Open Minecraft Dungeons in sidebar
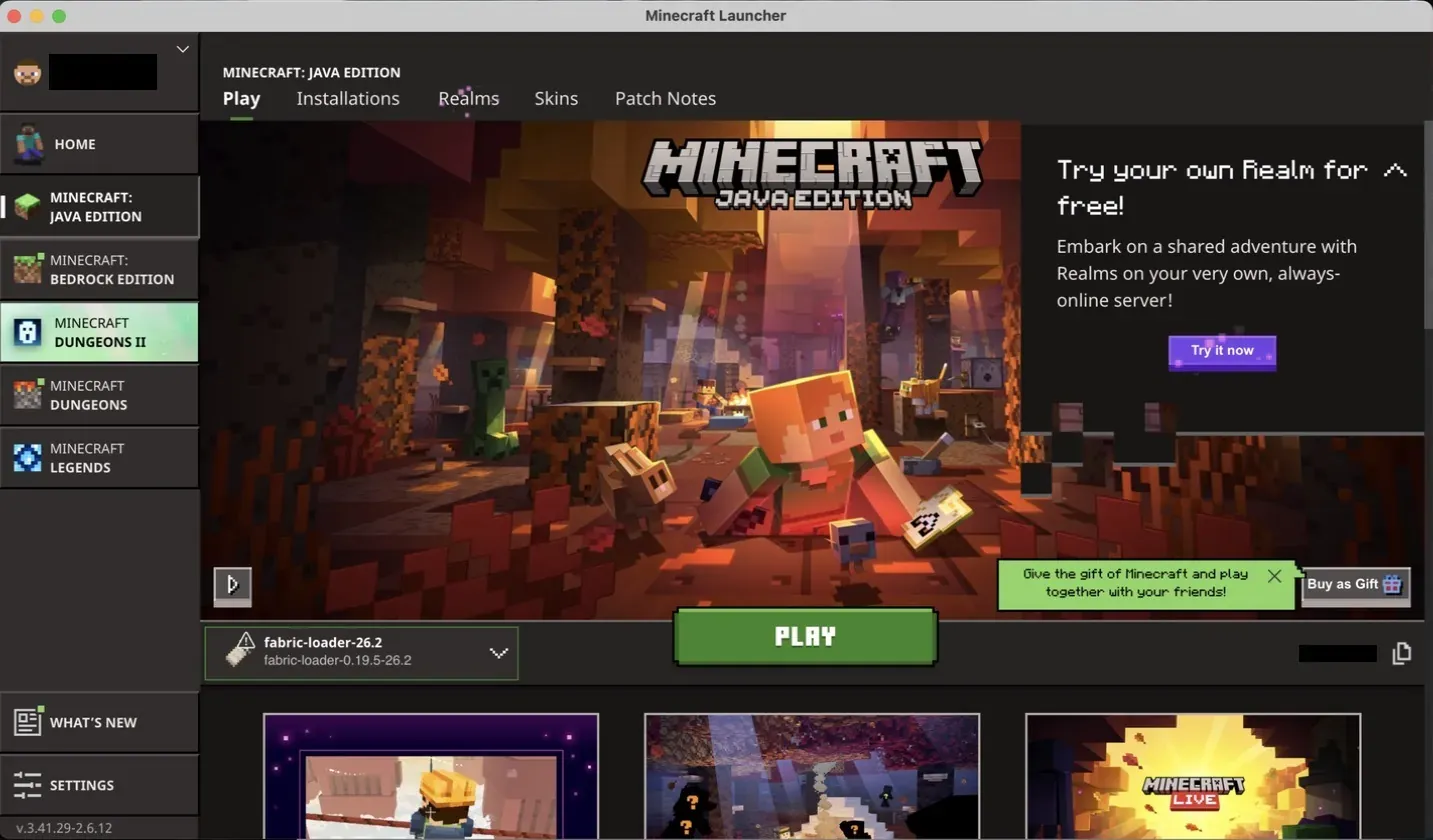 [x=99, y=395]
